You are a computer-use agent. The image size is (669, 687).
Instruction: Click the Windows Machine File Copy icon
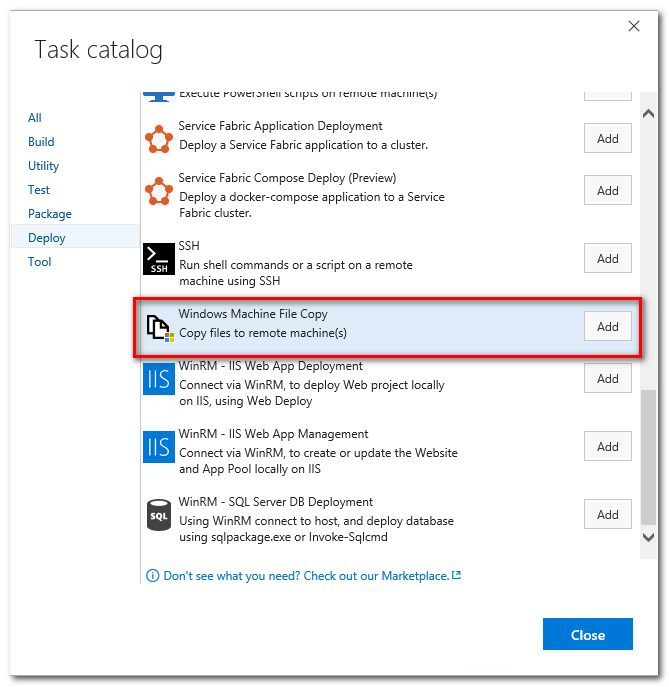pos(159,328)
